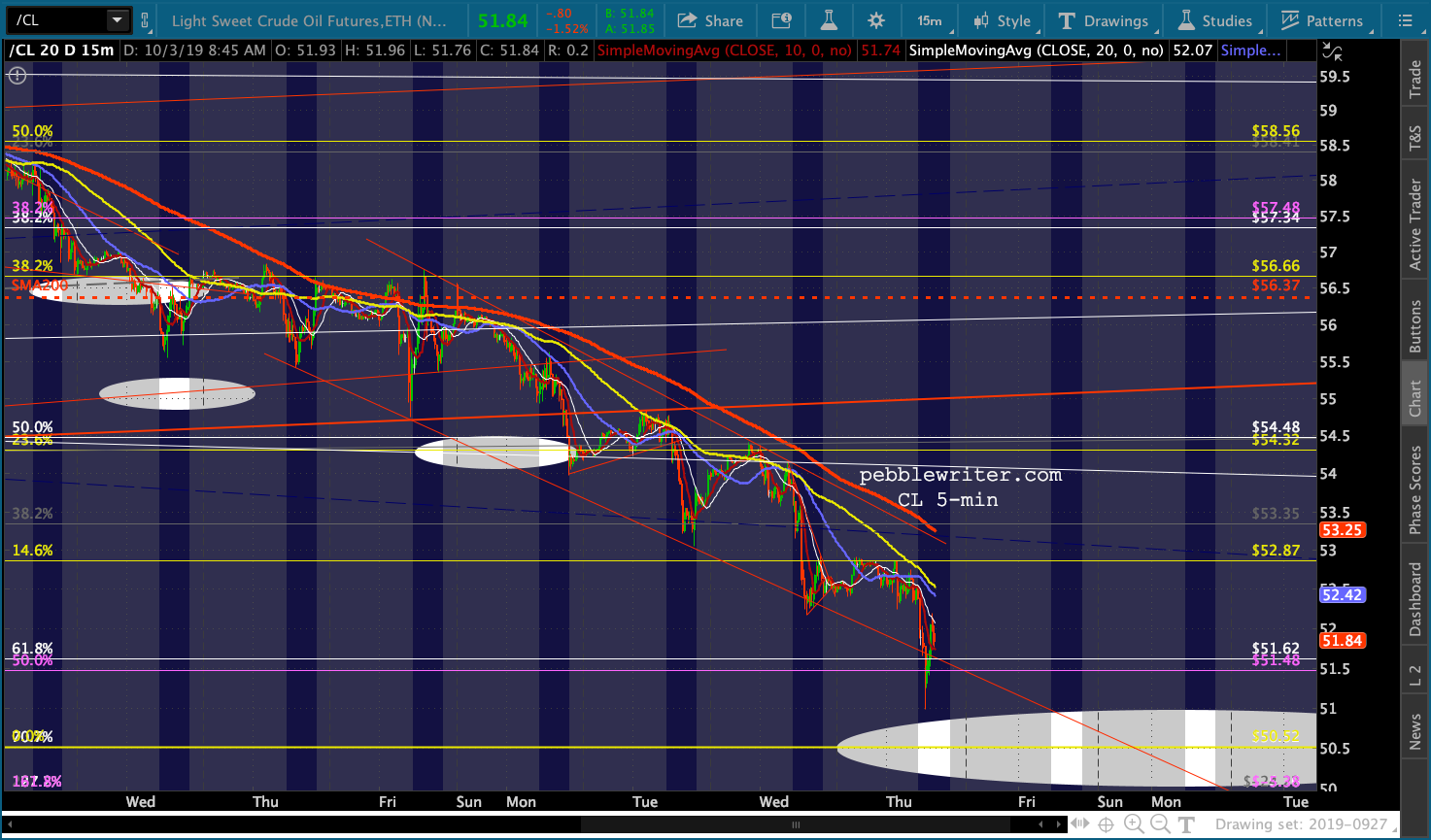Image resolution: width=1431 pixels, height=840 pixels.
Task: Click the scrollbar's right arrow
Action: pyautogui.click(x=1059, y=824)
